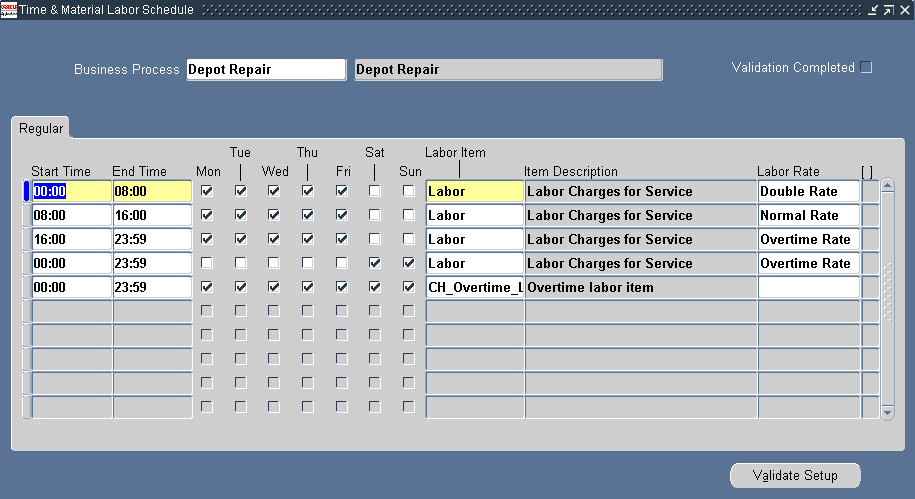Click Overtime labor item description
Viewport: 915px width, 499px height.
click(x=641, y=287)
